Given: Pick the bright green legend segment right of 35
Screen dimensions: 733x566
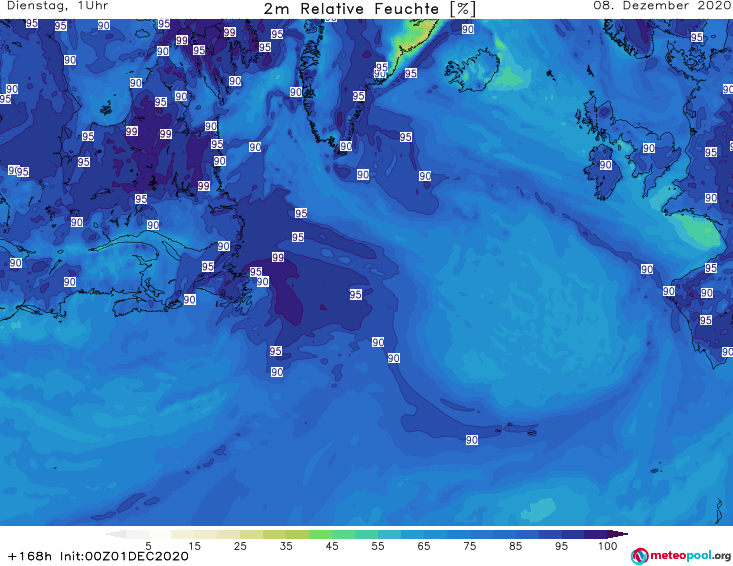Looking at the screenshot, I should [320, 534].
